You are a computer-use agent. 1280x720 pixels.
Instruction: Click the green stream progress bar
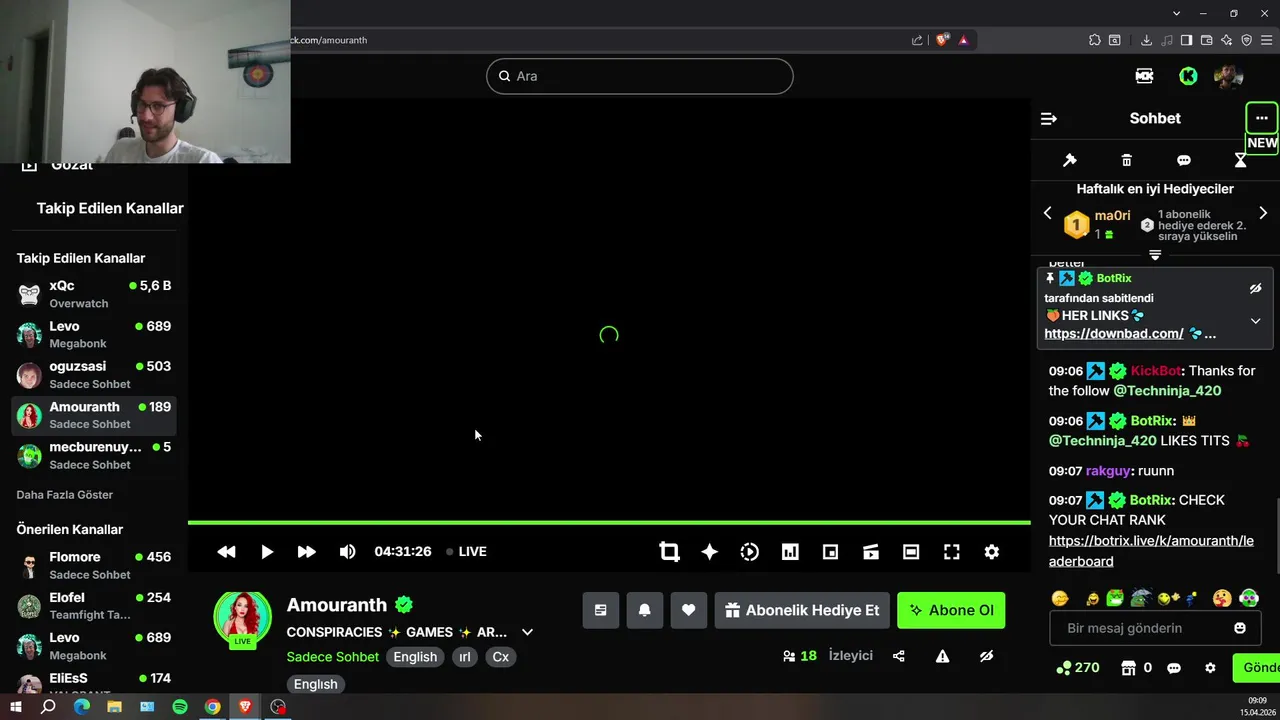coord(609,522)
